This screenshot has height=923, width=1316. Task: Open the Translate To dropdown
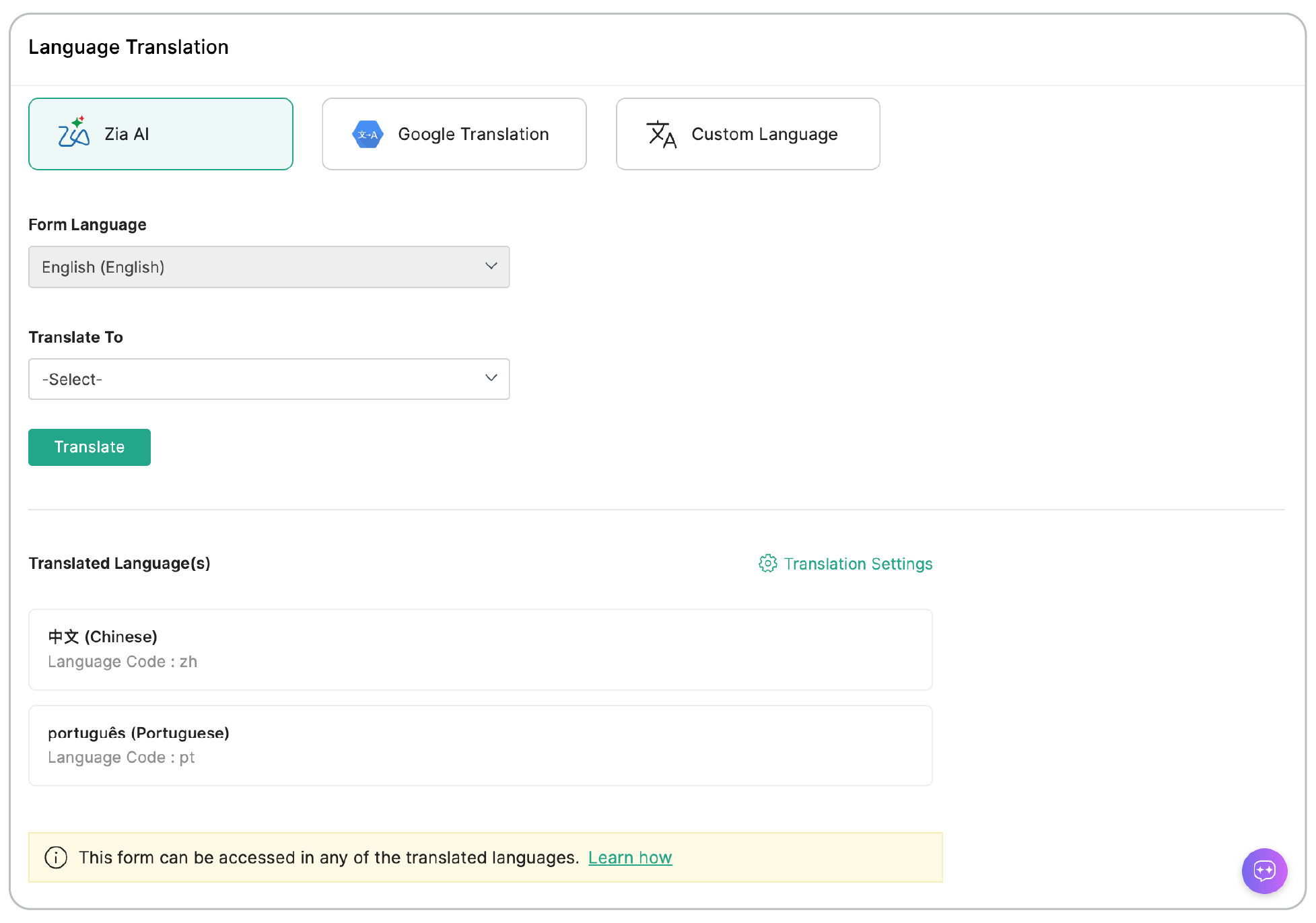[x=269, y=379]
